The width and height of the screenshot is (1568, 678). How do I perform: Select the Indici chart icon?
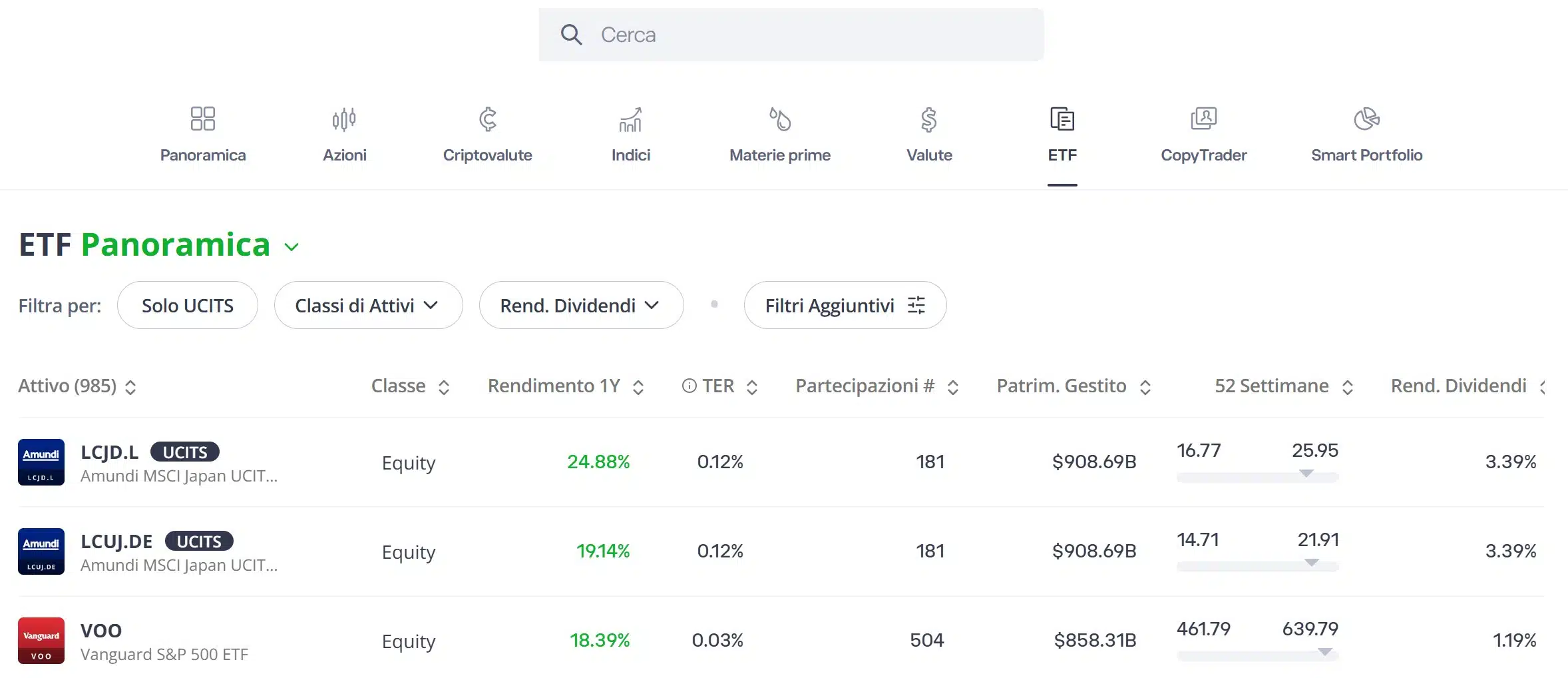[x=631, y=119]
